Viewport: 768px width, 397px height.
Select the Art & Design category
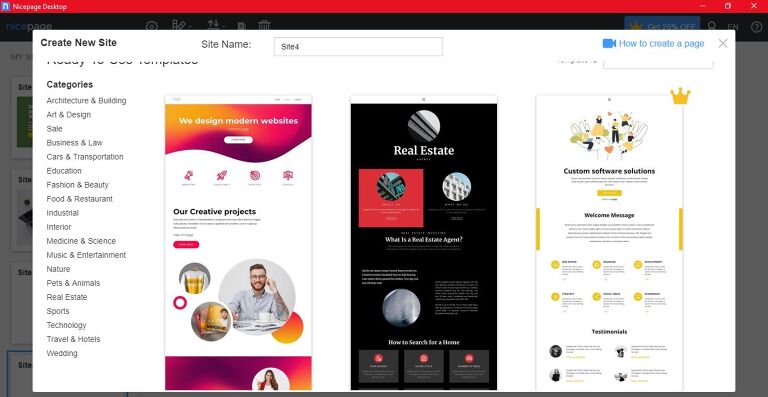[x=69, y=115]
